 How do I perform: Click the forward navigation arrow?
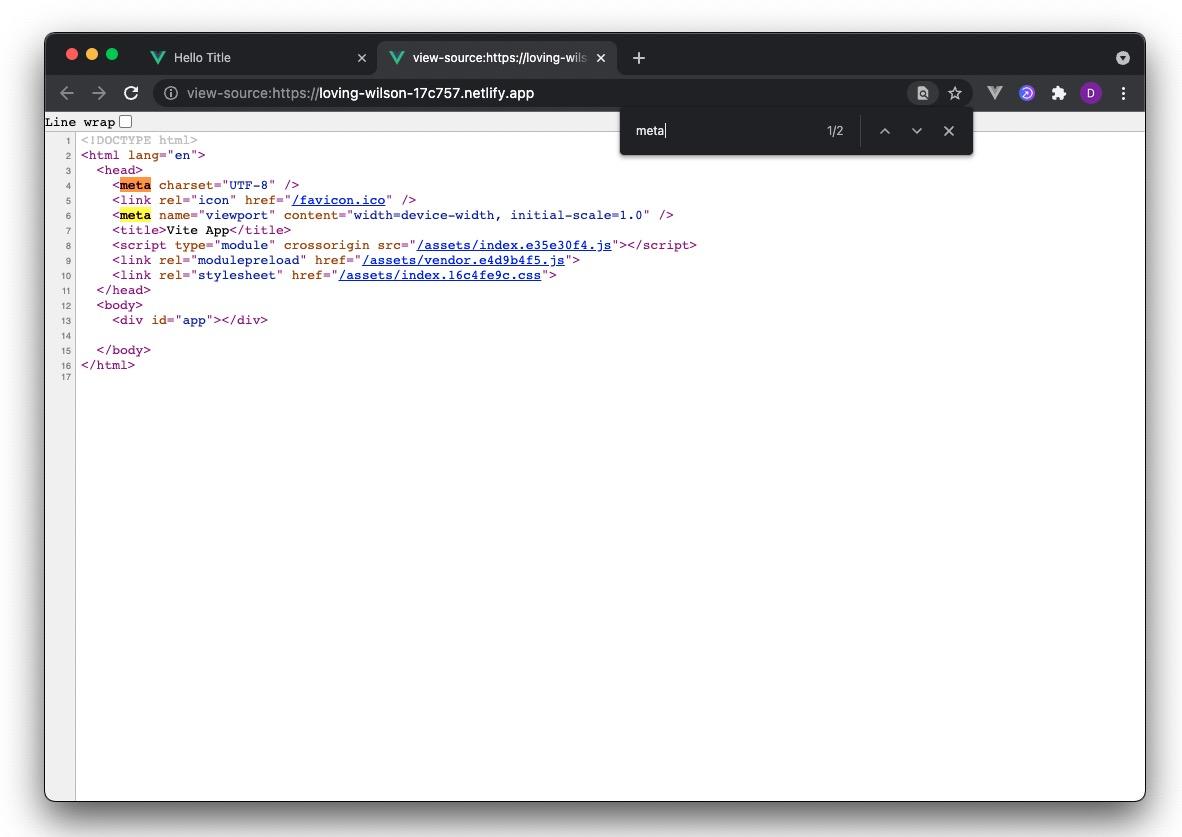99,93
